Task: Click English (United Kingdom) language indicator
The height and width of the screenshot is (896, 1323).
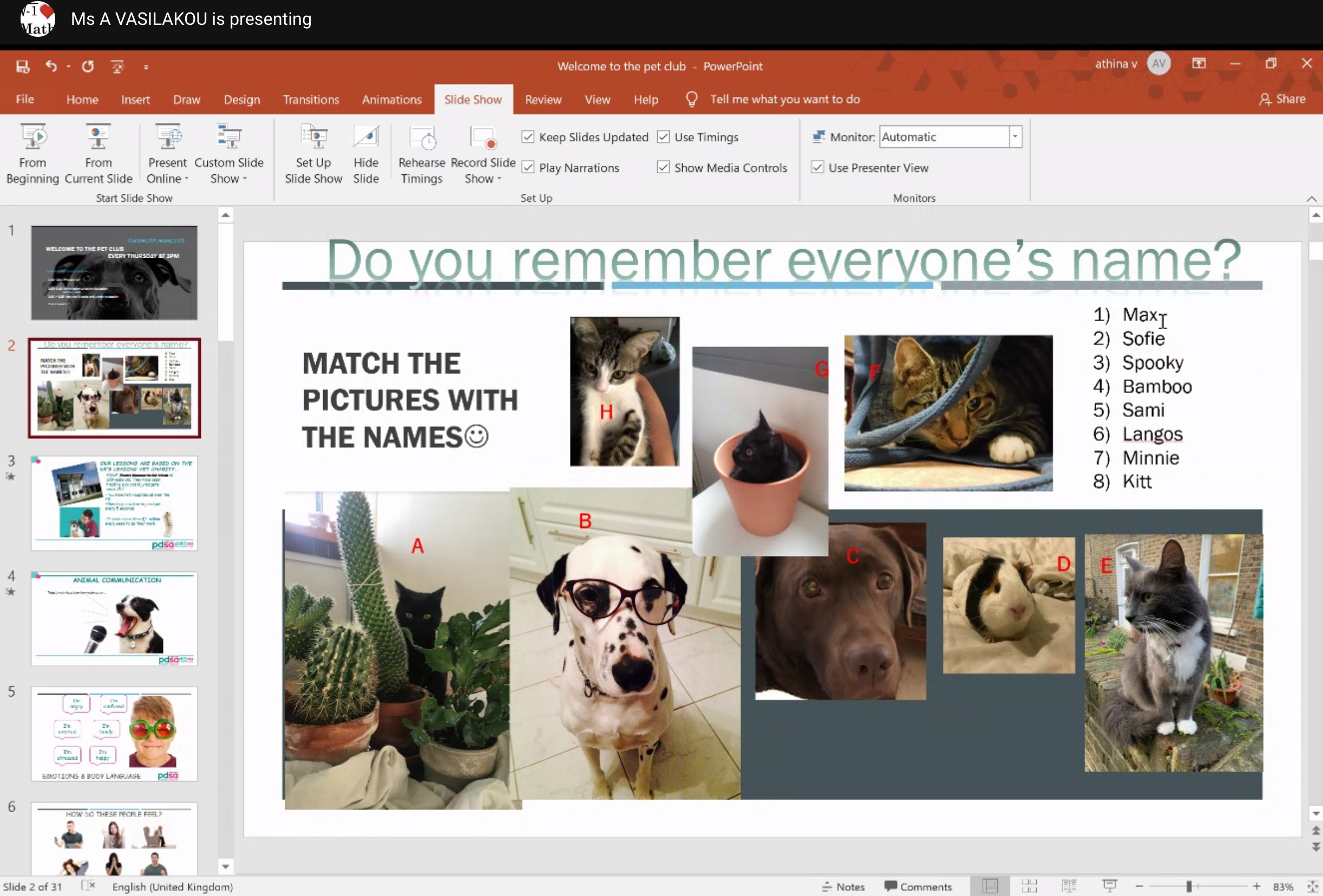Action: [173, 886]
